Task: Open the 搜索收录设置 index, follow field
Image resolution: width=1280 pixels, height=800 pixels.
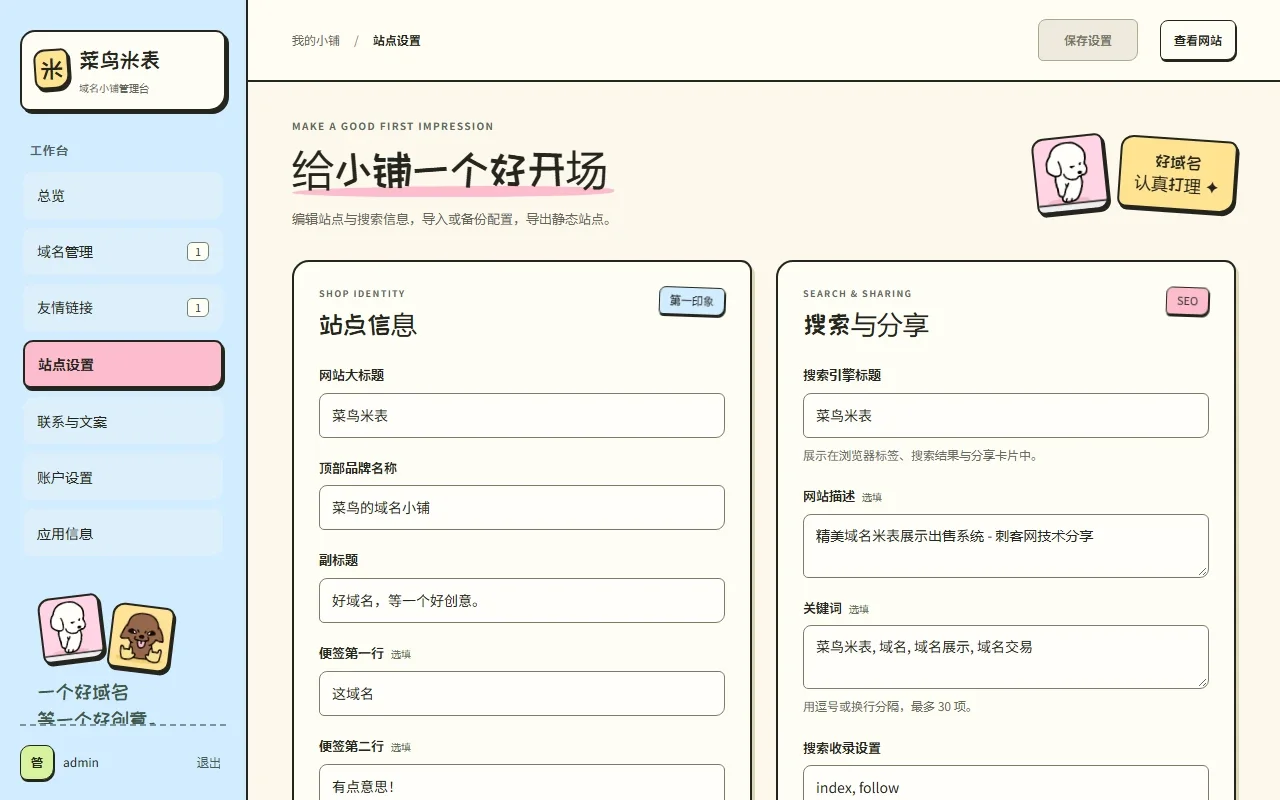Action: (x=1006, y=782)
